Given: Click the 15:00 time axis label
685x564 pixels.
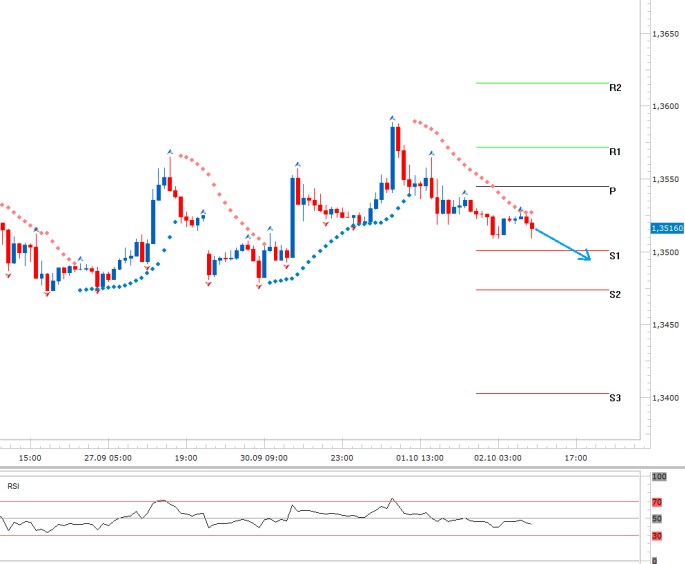Looking at the screenshot, I should pyautogui.click(x=30, y=458).
